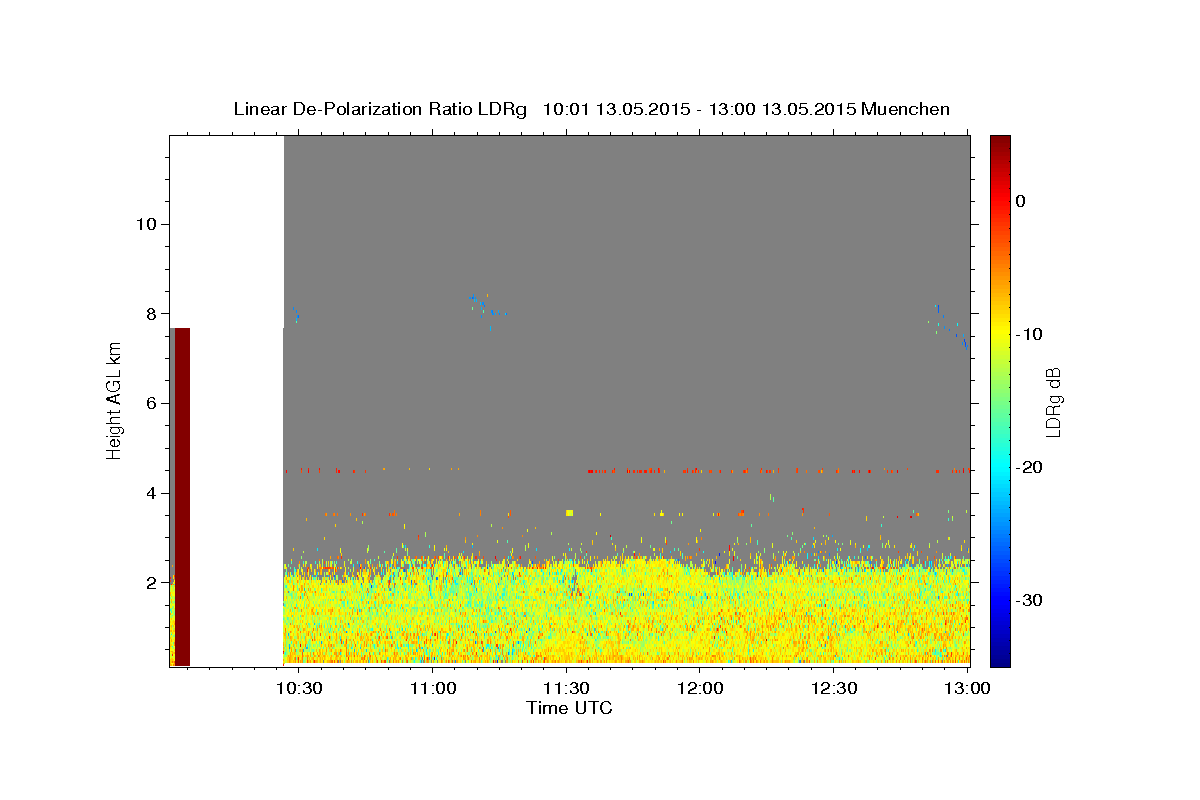Click the 'Time UTC' axis label

pos(569,708)
